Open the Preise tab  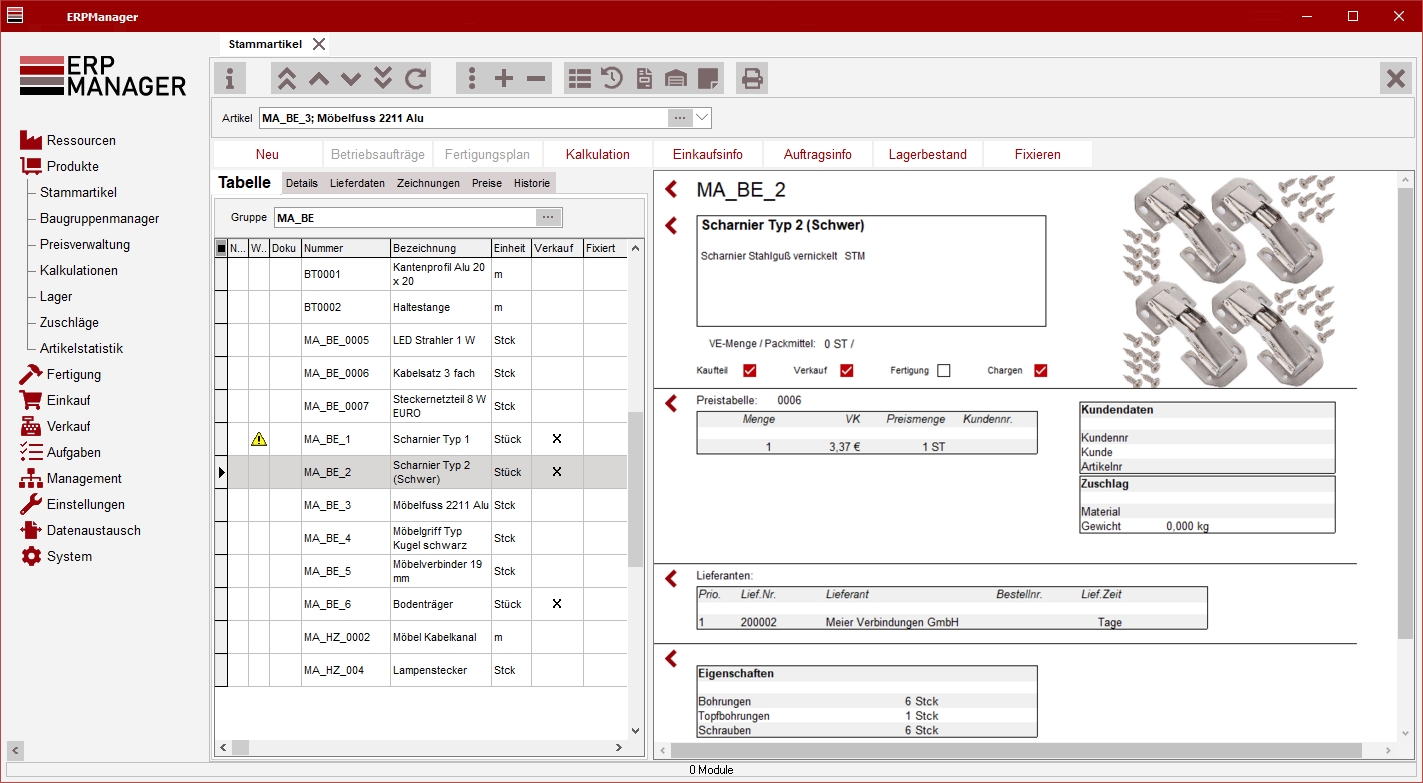(487, 183)
